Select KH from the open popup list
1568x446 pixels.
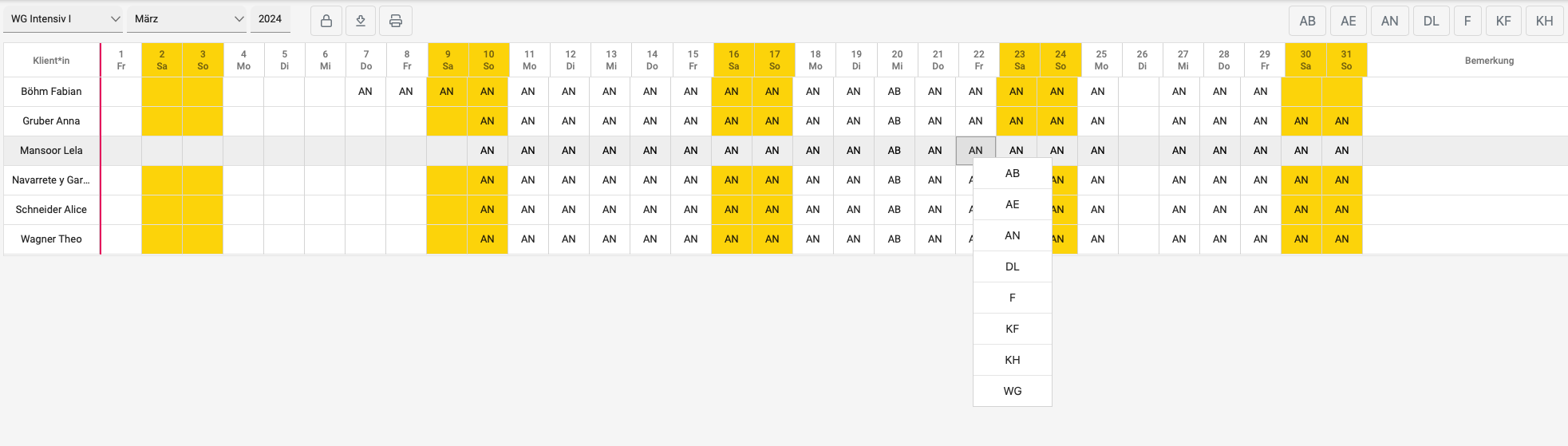1013,361
